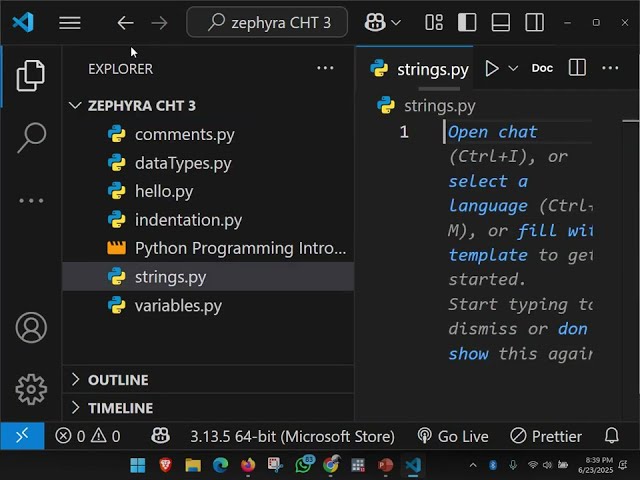Open Brave browser from taskbar

coord(165,465)
